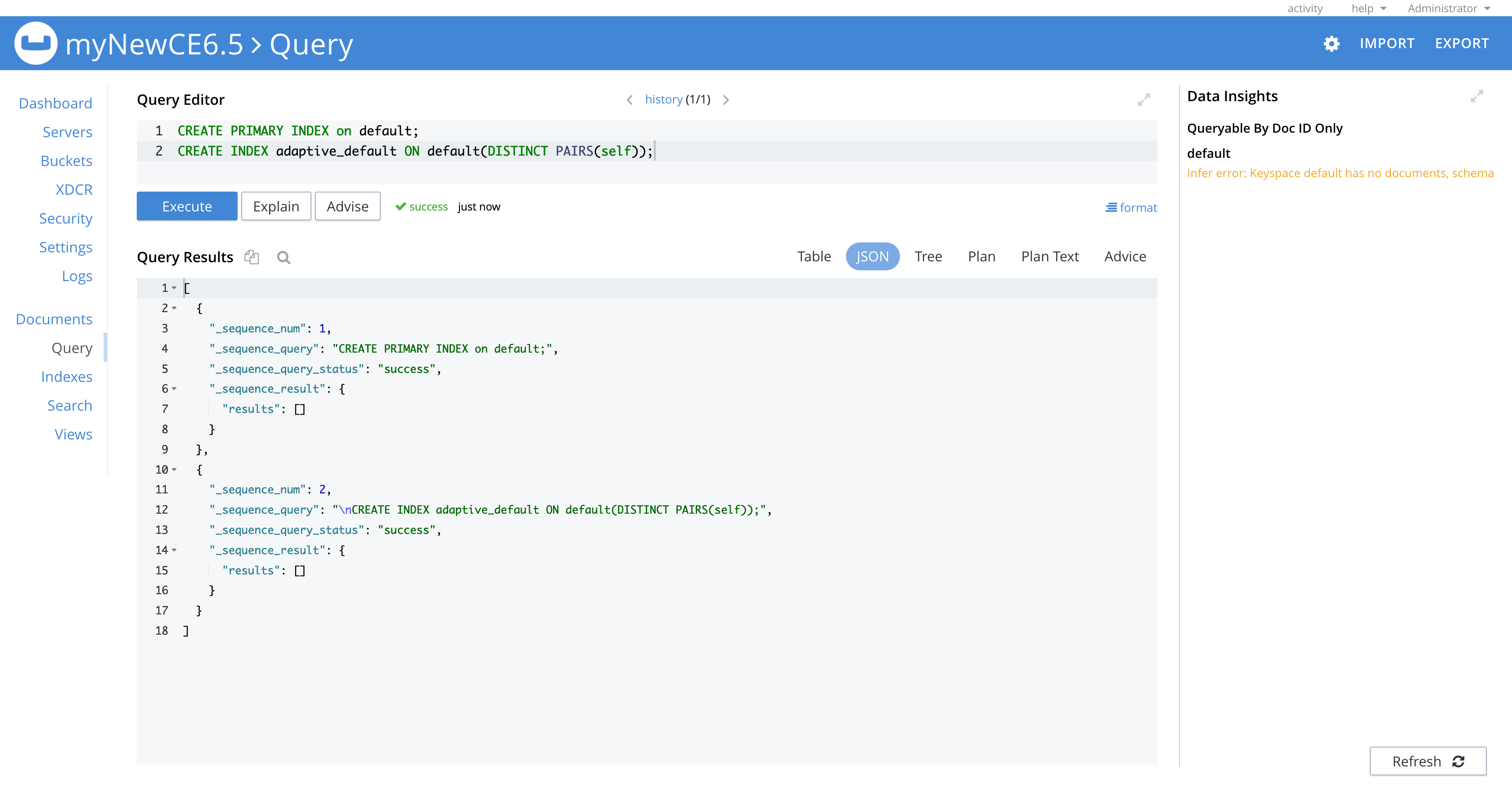Click the Advise query button
The width and height of the screenshot is (1512, 797).
click(x=346, y=206)
